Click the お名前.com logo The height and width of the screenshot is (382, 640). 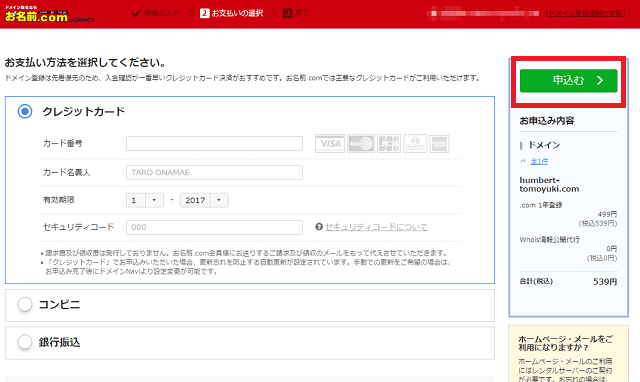click(x=49, y=15)
